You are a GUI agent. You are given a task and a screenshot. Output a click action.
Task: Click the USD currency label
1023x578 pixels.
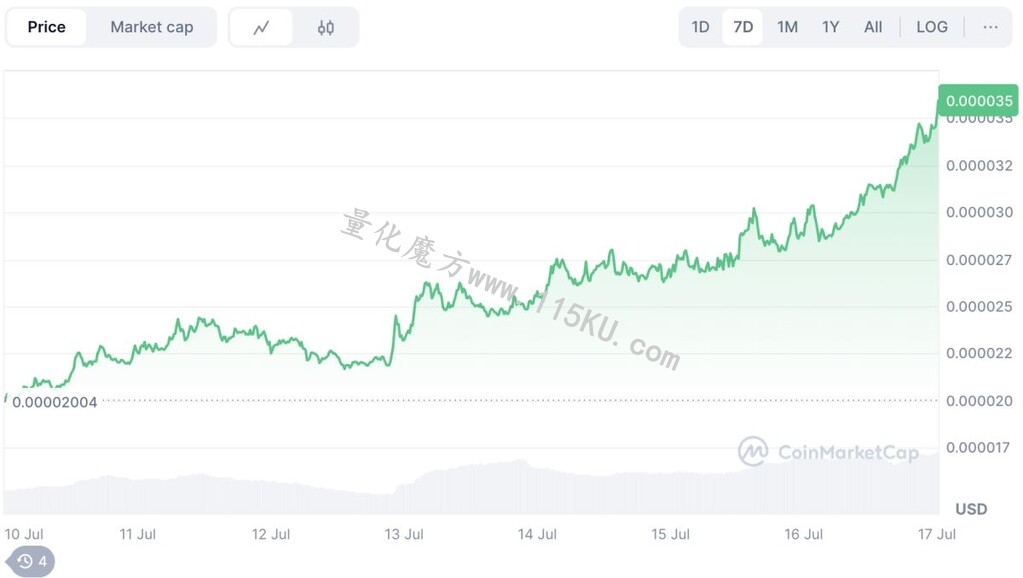coord(971,509)
